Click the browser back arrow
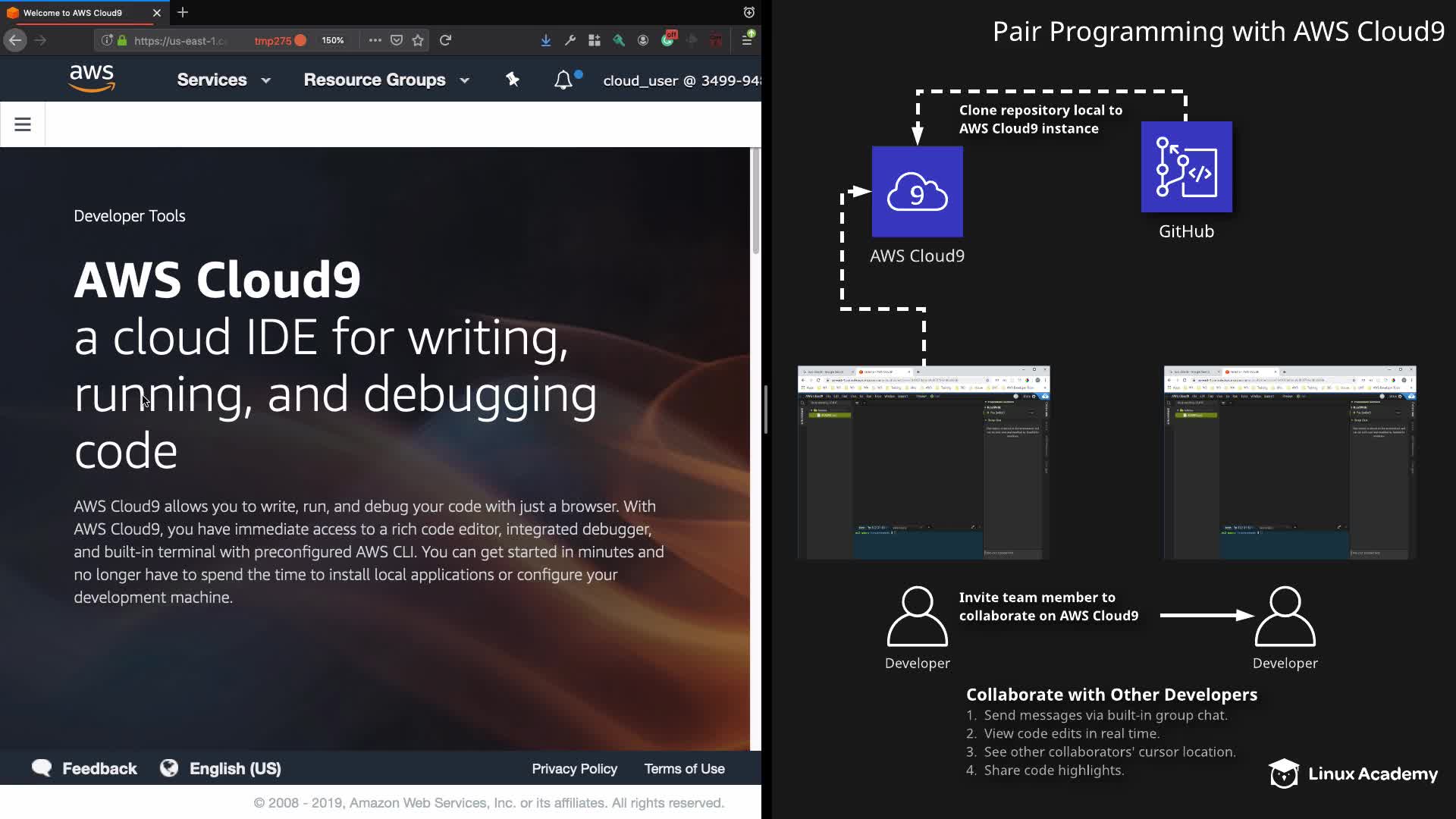Image resolution: width=1456 pixels, height=819 pixels. pos(15,40)
